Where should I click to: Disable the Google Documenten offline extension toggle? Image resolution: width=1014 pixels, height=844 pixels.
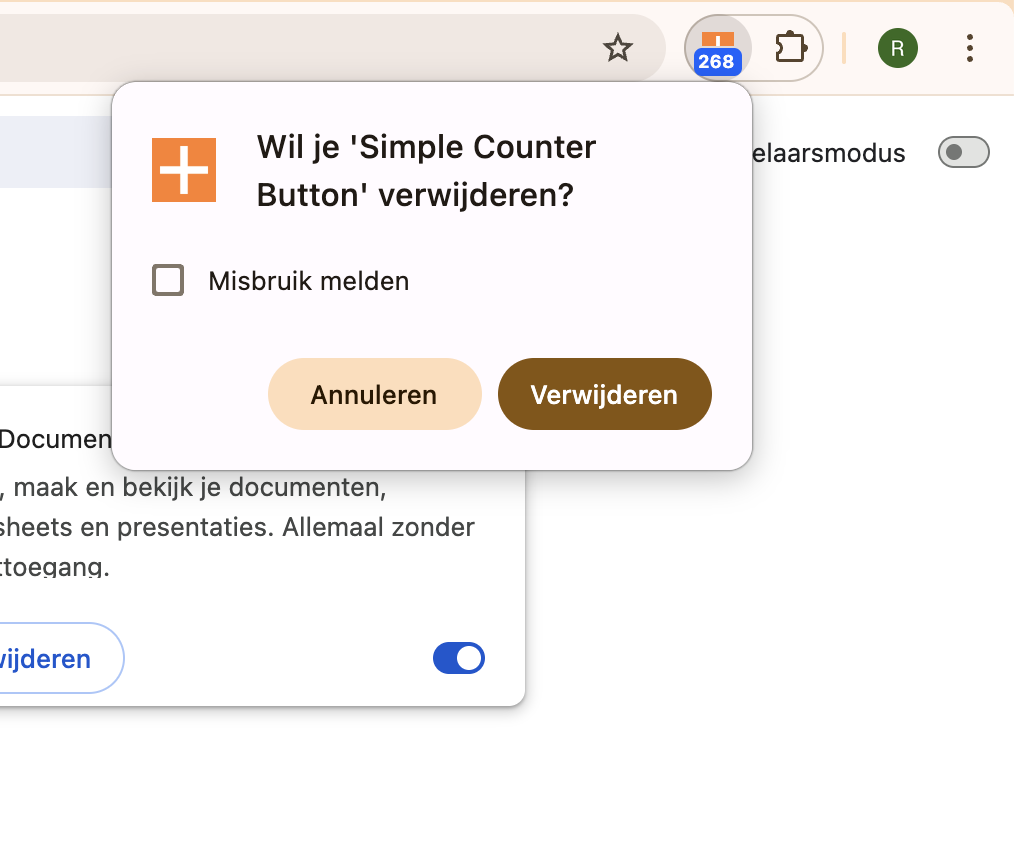[x=459, y=658]
